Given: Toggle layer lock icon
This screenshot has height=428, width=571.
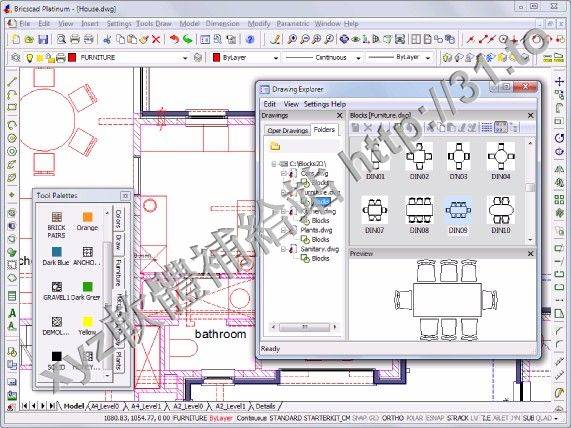Looking at the screenshot, I should [x=50, y=58].
